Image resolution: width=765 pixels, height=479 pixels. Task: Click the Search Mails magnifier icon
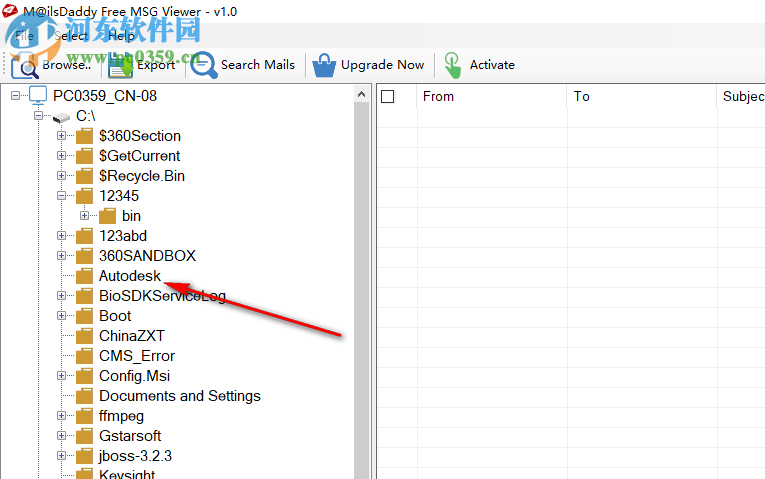coord(204,65)
